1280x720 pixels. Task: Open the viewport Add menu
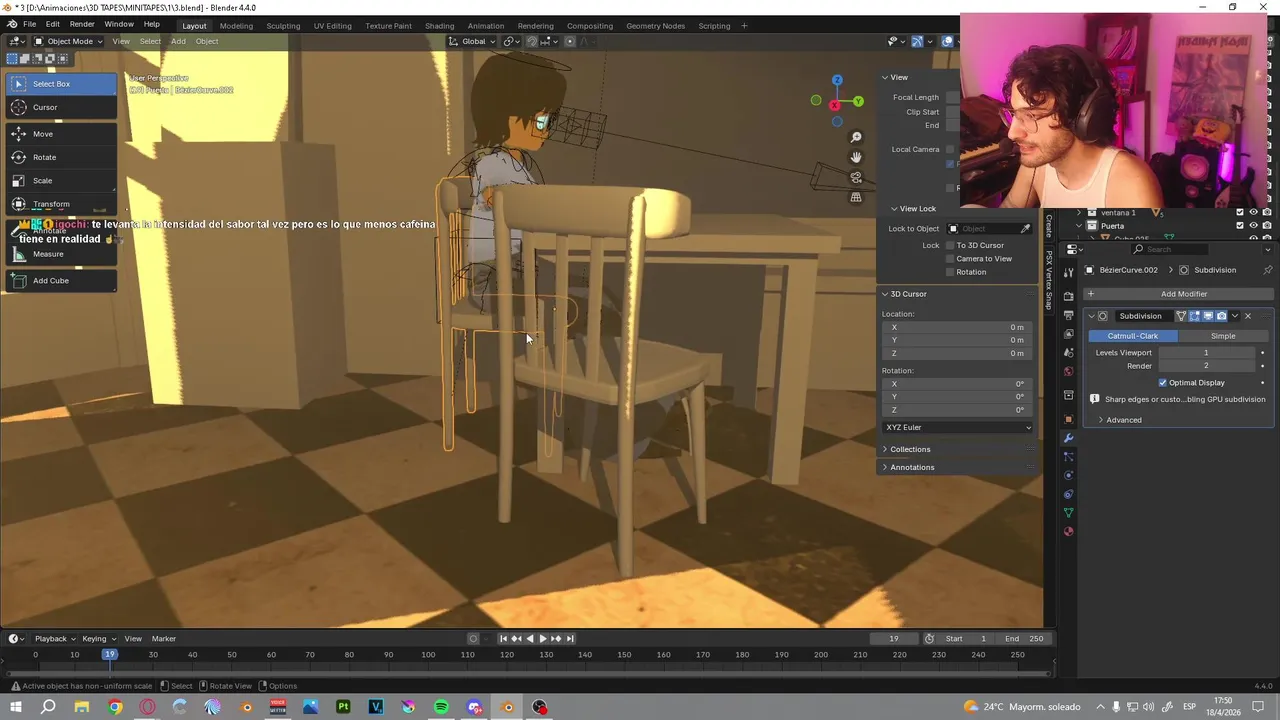[178, 41]
